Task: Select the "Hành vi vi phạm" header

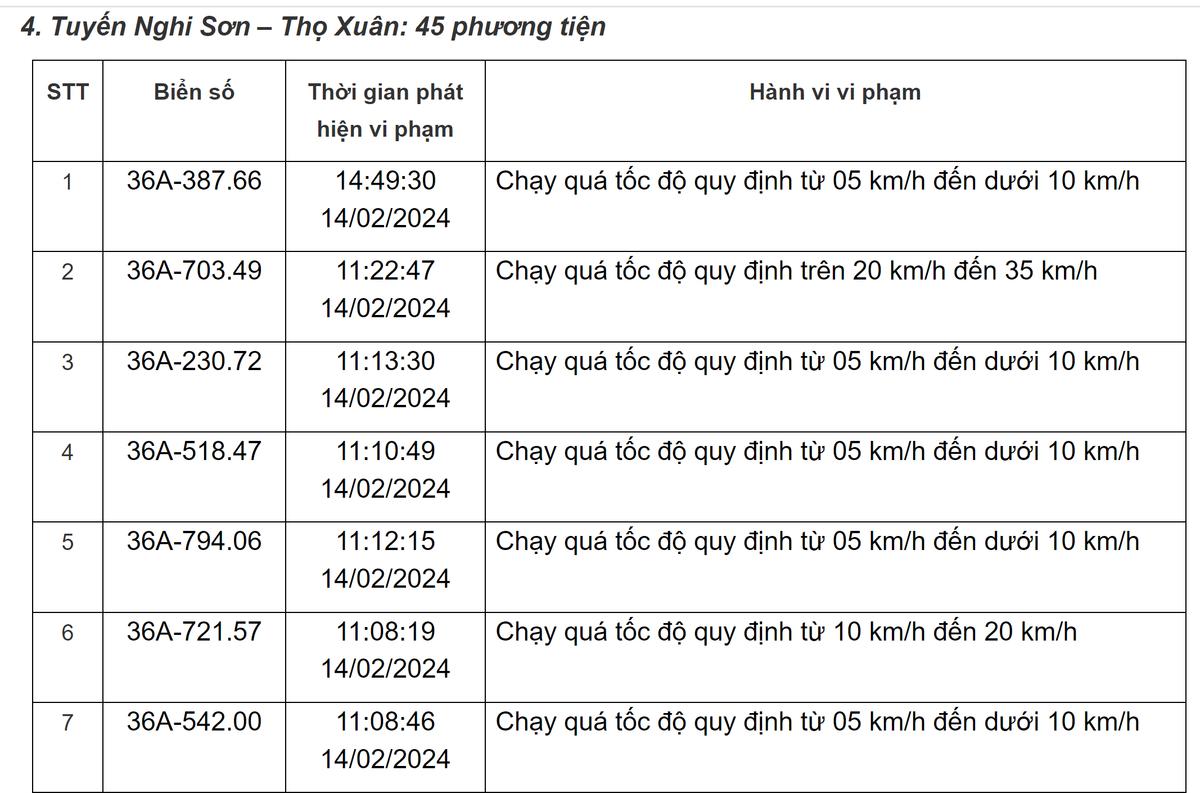Action: 835,93
